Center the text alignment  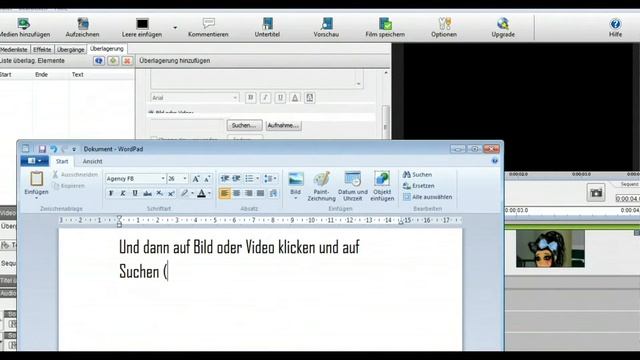237,193
